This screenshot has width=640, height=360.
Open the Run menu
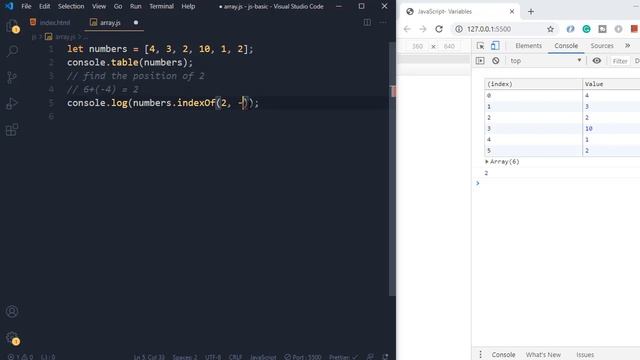(136, 6)
